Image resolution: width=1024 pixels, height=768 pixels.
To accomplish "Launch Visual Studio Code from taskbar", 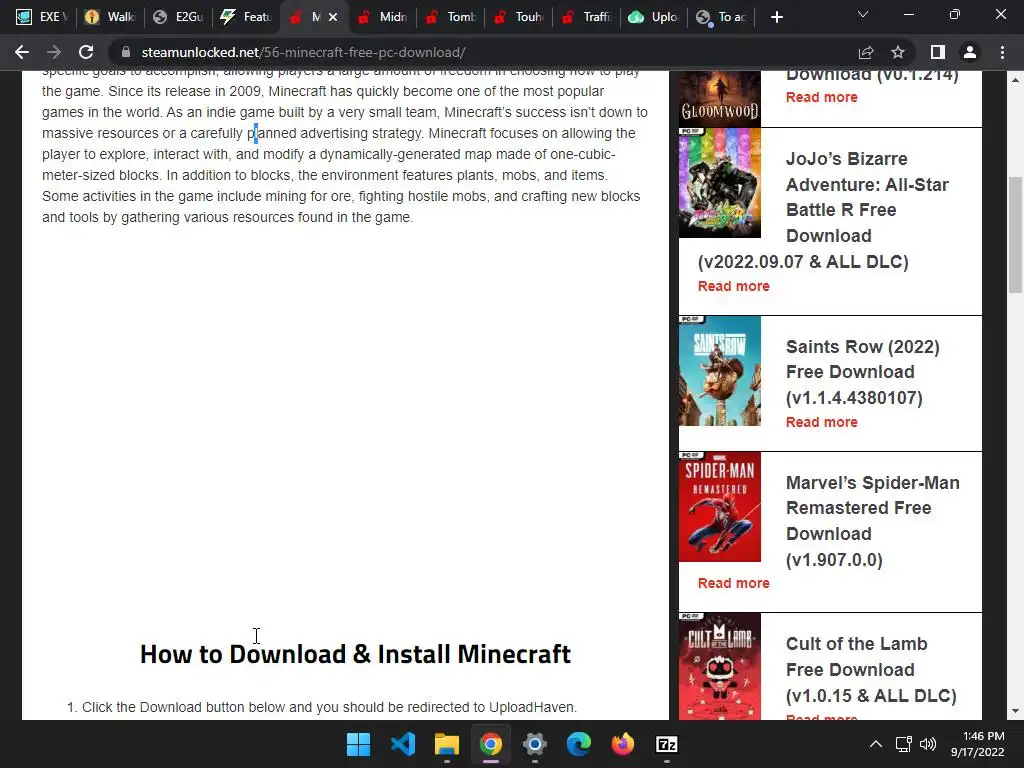I will coord(402,744).
